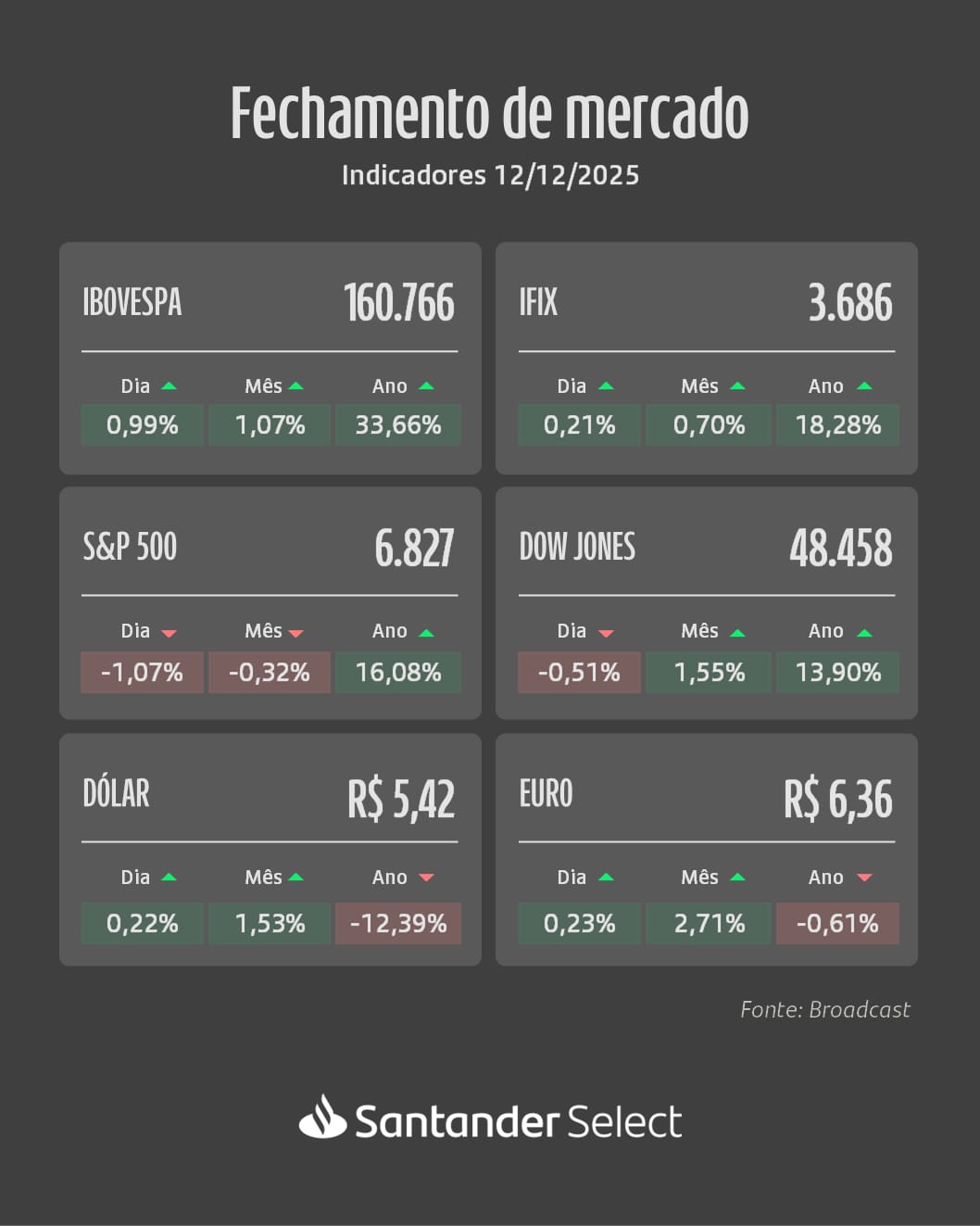Click the IBOVESPA index value 160.766
Viewport: 980px width, 1226px height.
399,303
